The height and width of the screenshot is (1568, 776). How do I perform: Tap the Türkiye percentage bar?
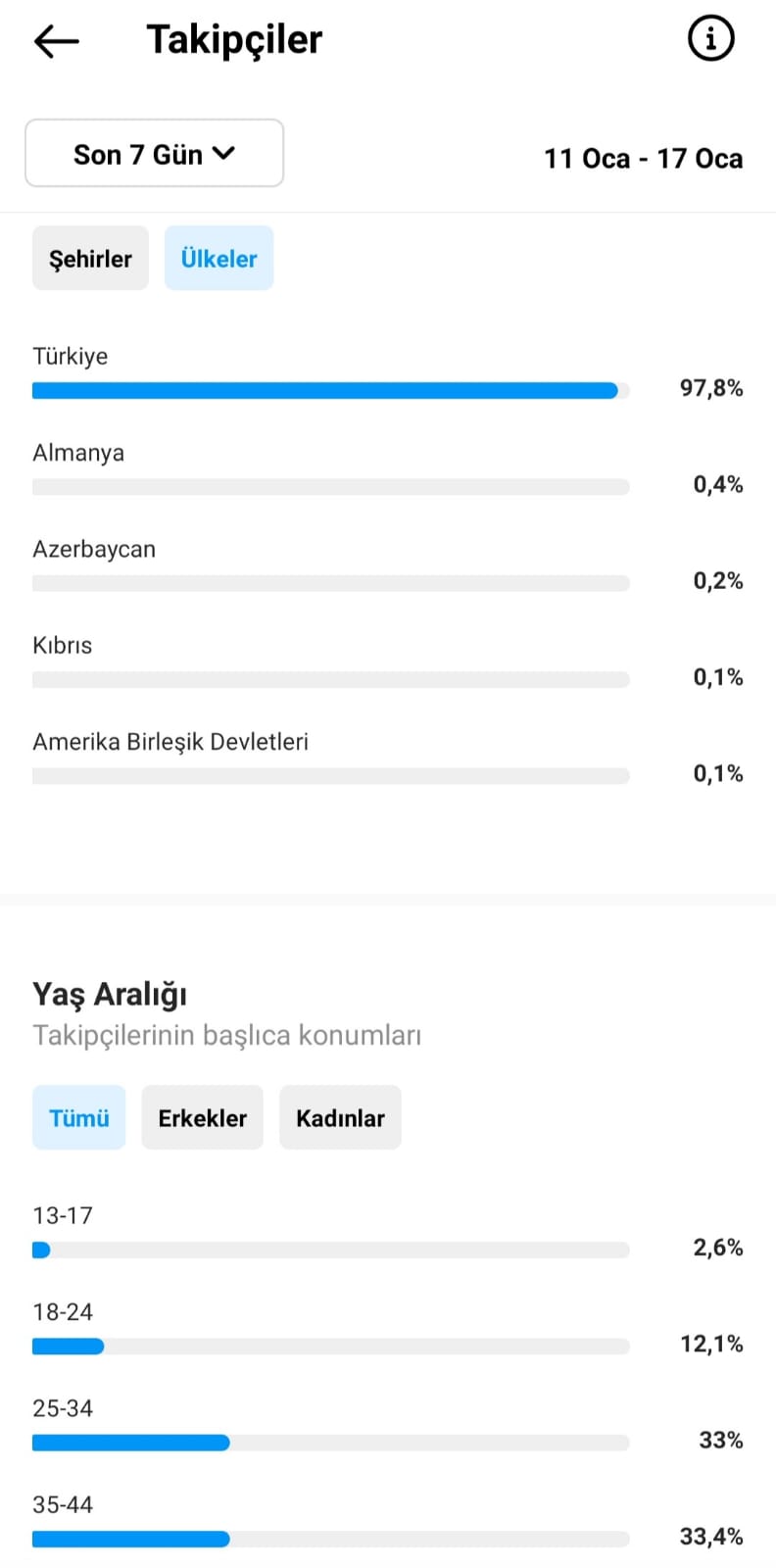330,390
